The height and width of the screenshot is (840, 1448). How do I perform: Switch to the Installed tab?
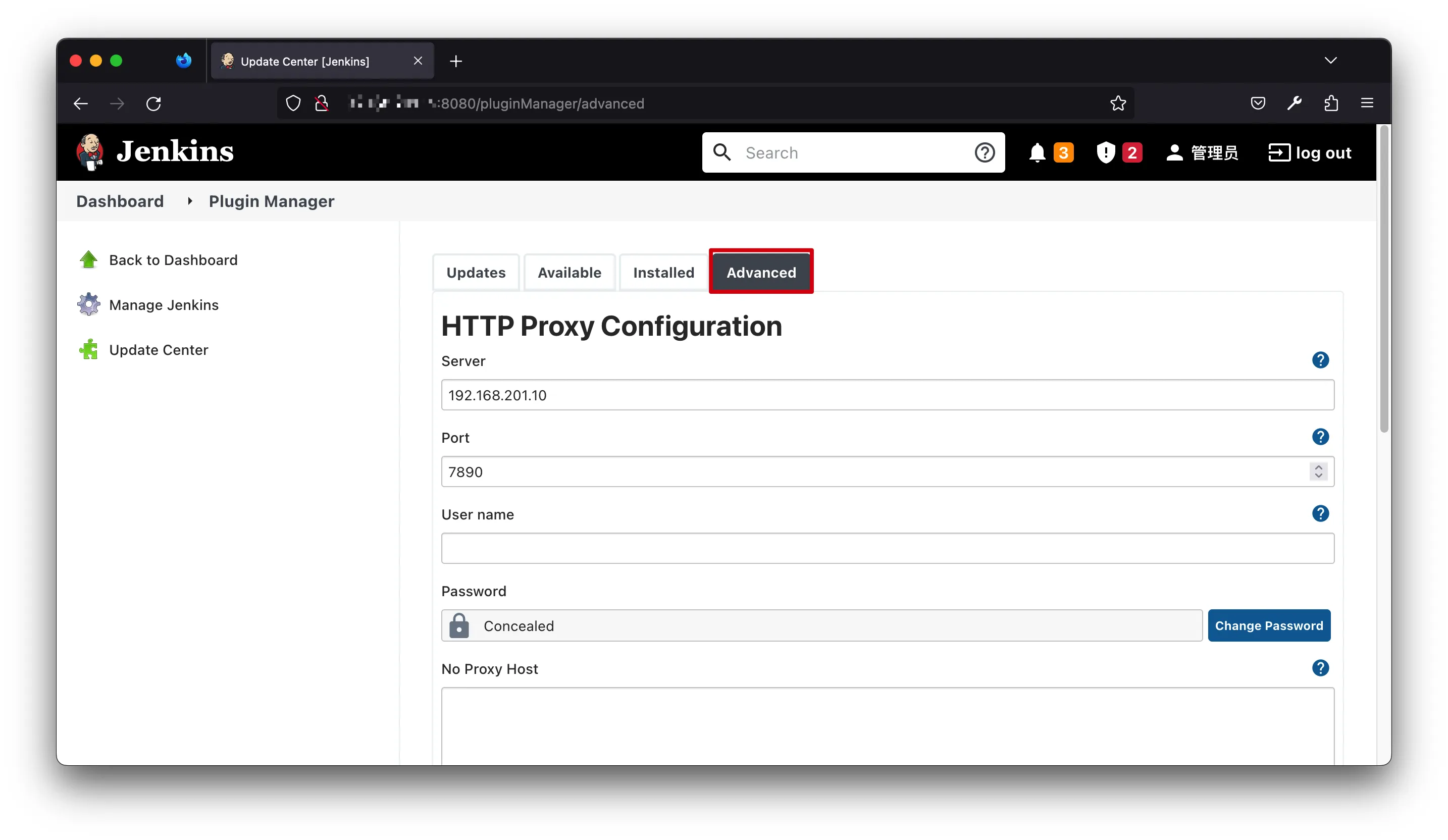(x=663, y=272)
